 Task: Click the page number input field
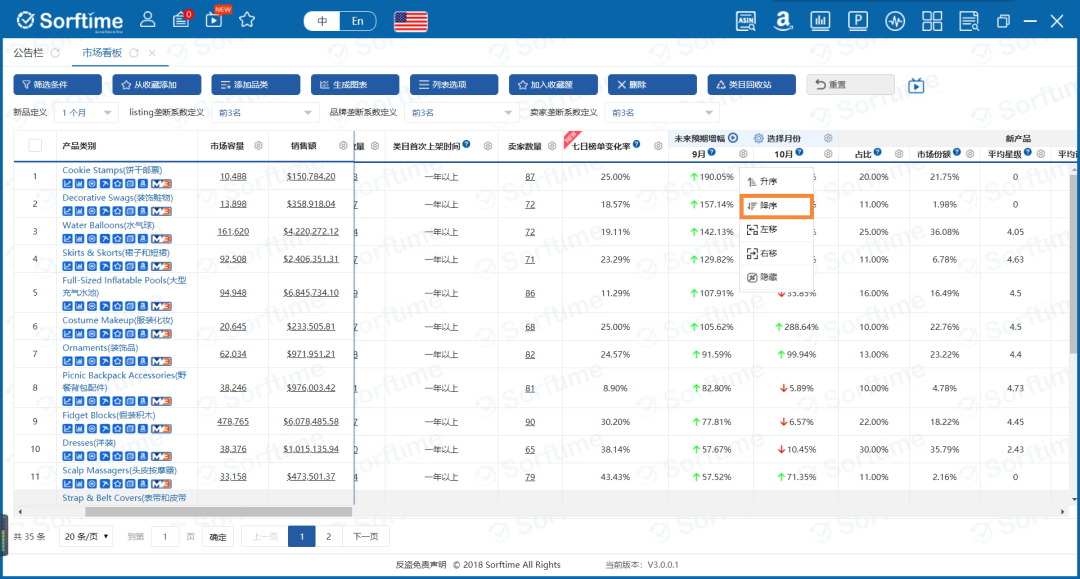point(165,536)
